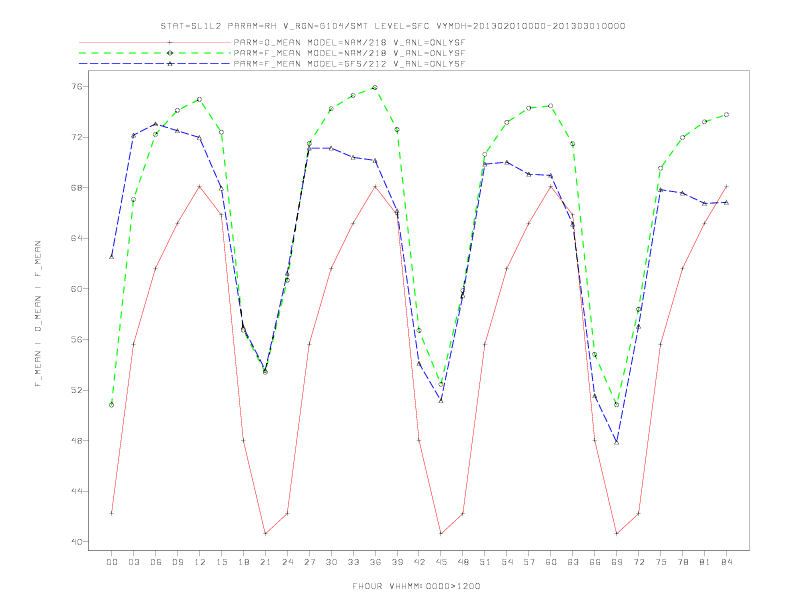Click the x-axis forecast hour label 24
Viewport: 792px width, 612px height.
click(287, 562)
